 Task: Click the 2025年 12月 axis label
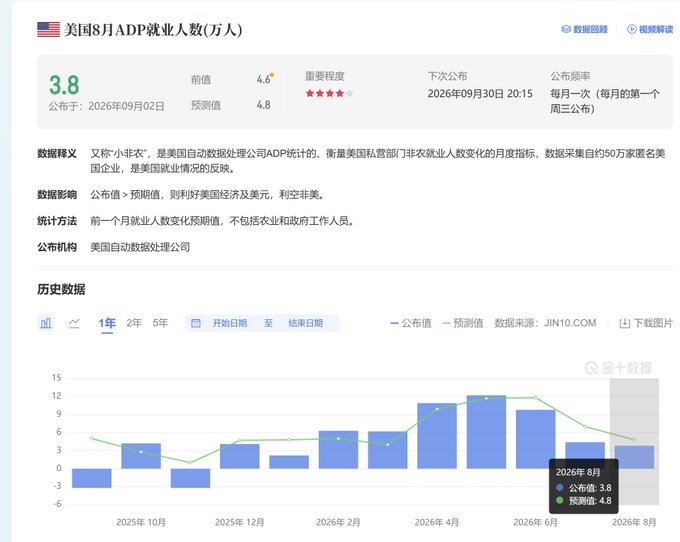click(x=239, y=522)
